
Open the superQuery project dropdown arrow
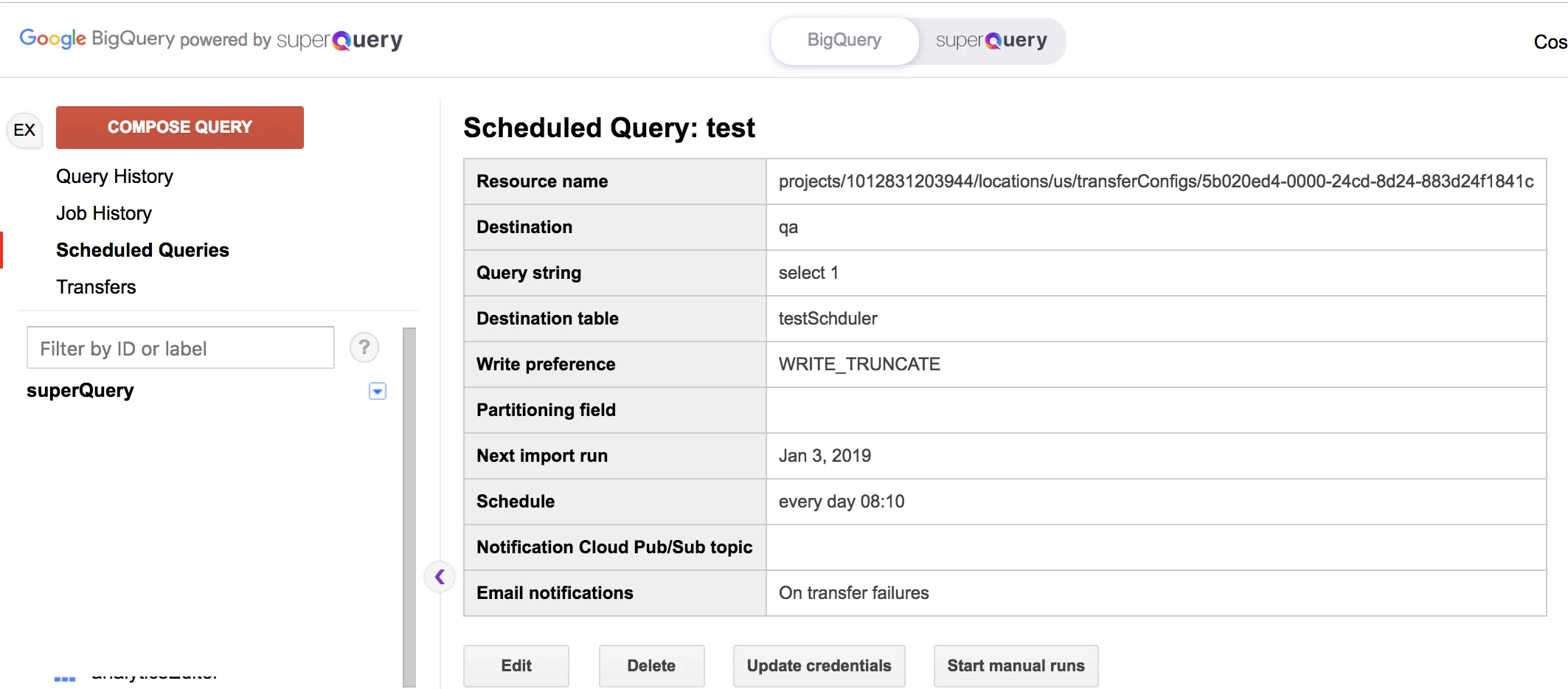pyautogui.click(x=377, y=391)
